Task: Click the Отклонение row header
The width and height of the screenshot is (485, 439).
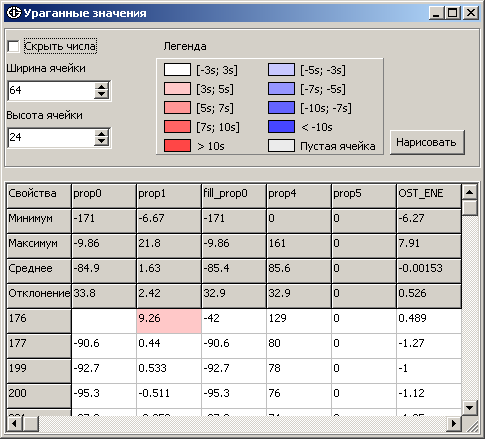Action: point(39,296)
